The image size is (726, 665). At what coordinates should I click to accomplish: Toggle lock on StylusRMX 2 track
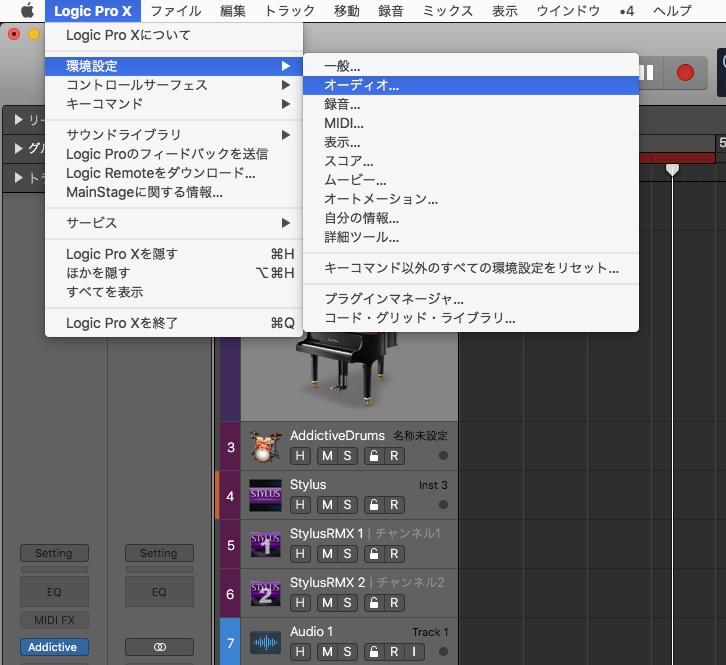click(374, 603)
